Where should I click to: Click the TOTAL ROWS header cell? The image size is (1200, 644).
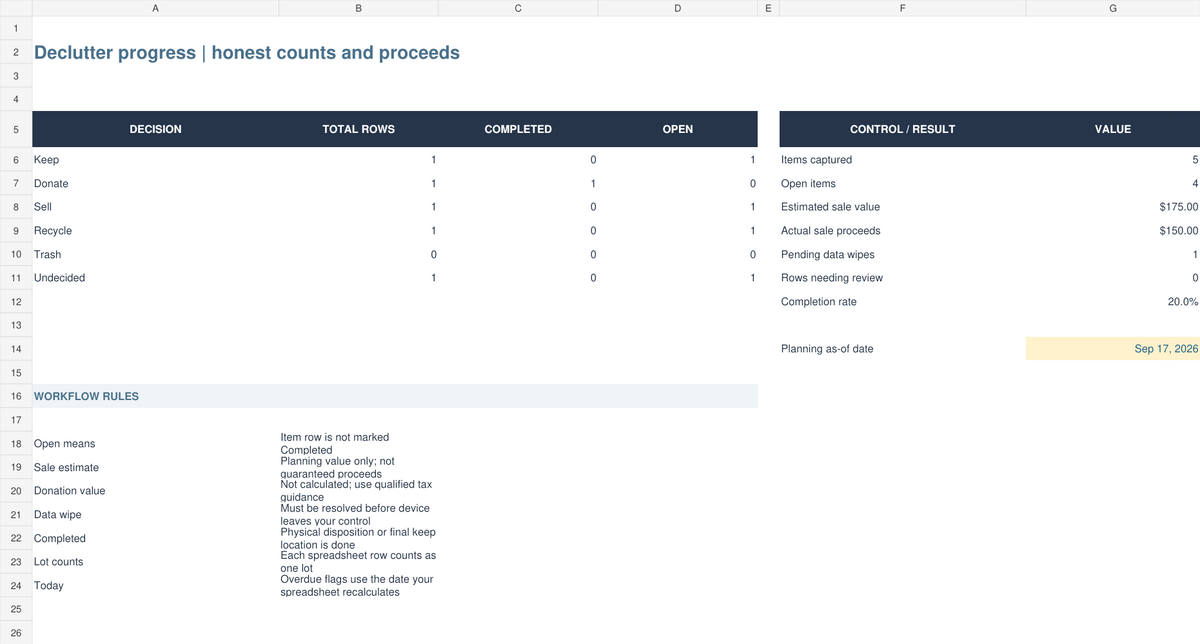[x=358, y=129]
